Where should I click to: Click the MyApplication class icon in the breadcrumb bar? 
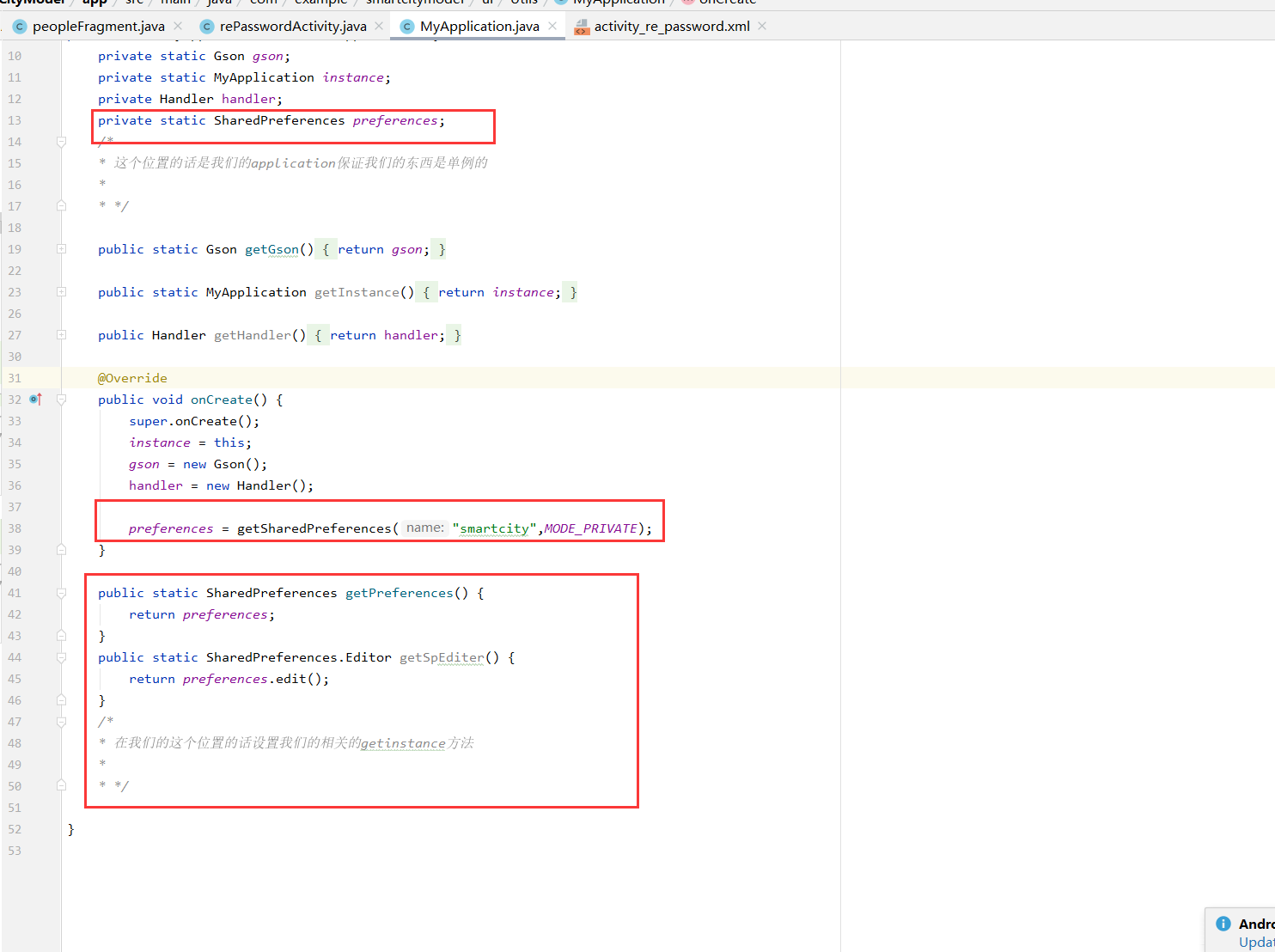pyautogui.click(x=559, y=3)
